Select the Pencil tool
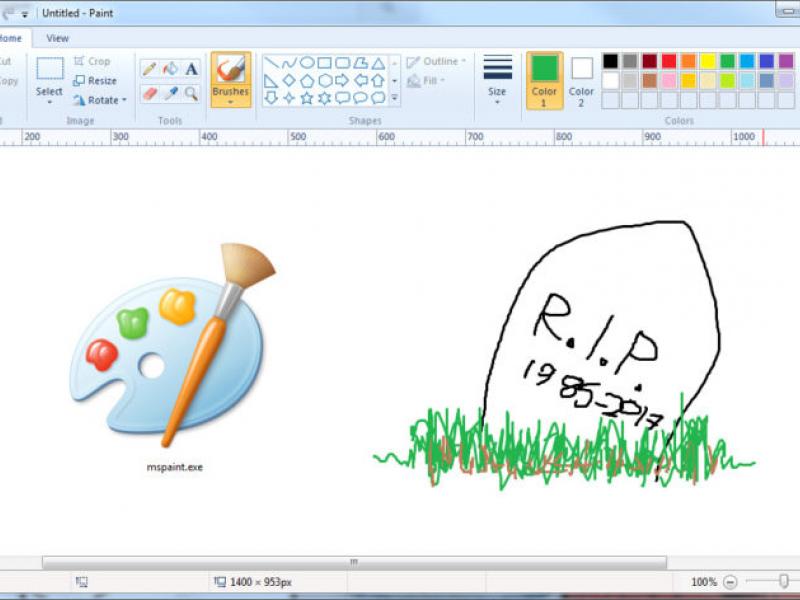 pyautogui.click(x=148, y=69)
